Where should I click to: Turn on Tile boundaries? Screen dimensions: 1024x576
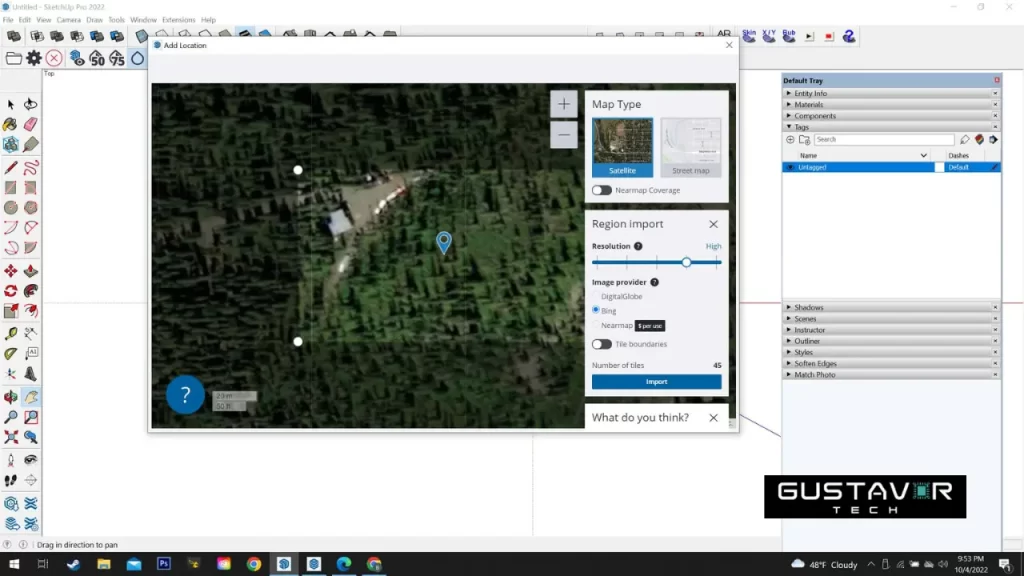coord(601,343)
